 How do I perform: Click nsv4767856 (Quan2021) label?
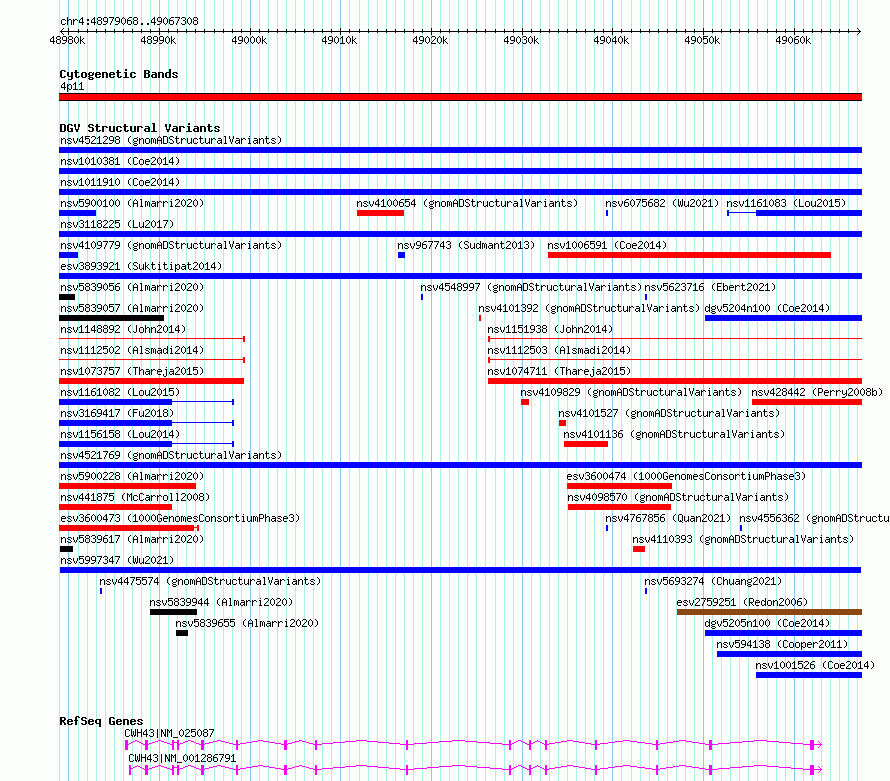click(668, 518)
